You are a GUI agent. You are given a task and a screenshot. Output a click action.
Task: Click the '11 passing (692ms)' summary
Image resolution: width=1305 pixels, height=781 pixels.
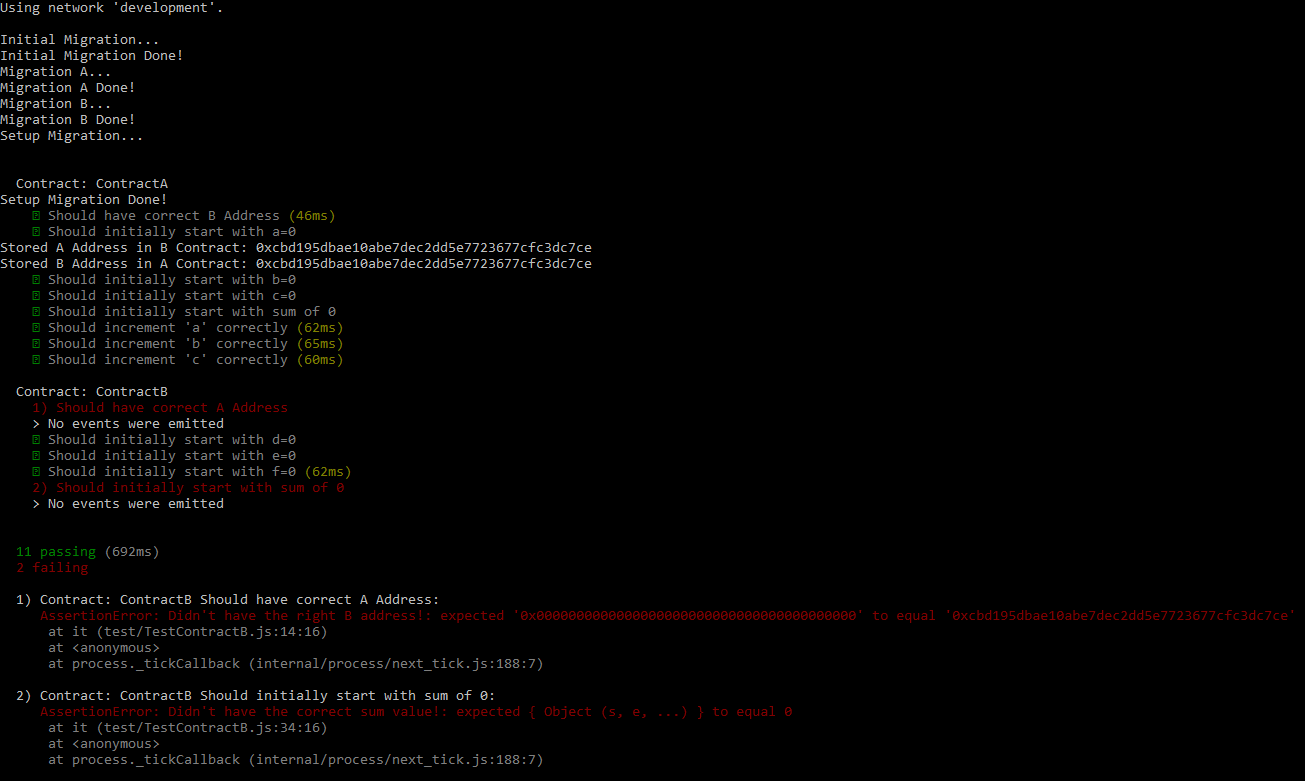coord(88,552)
